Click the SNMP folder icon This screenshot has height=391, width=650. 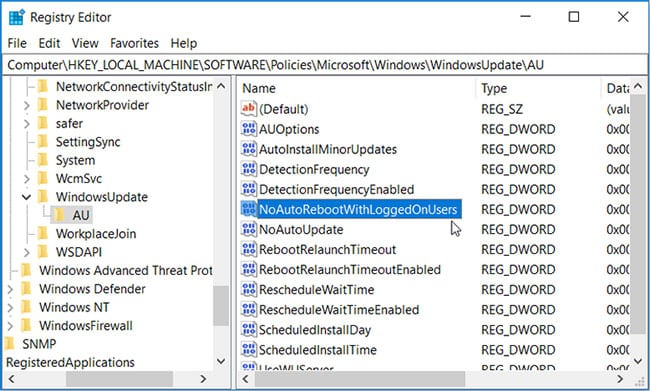(x=10, y=344)
